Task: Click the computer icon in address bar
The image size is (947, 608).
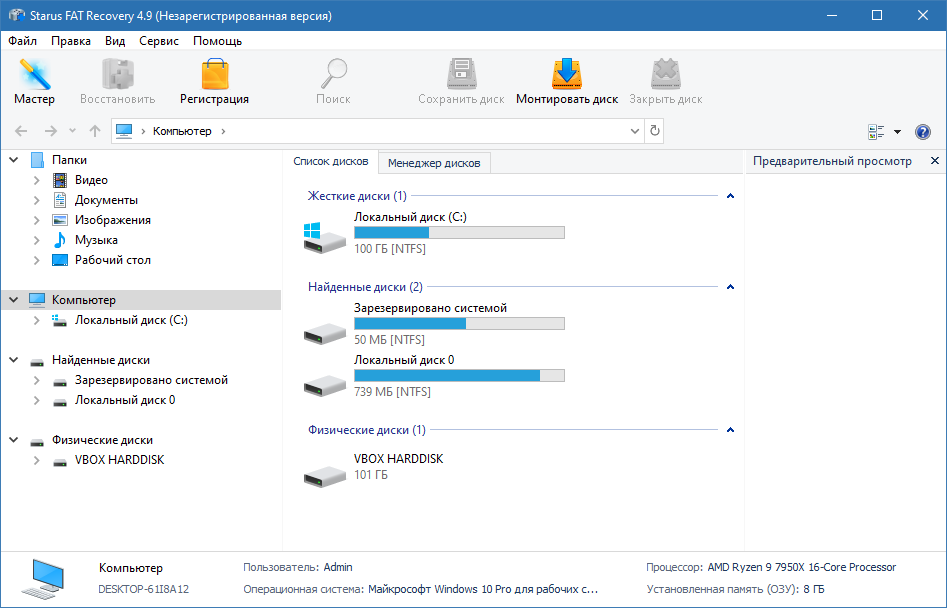Action: click(124, 131)
